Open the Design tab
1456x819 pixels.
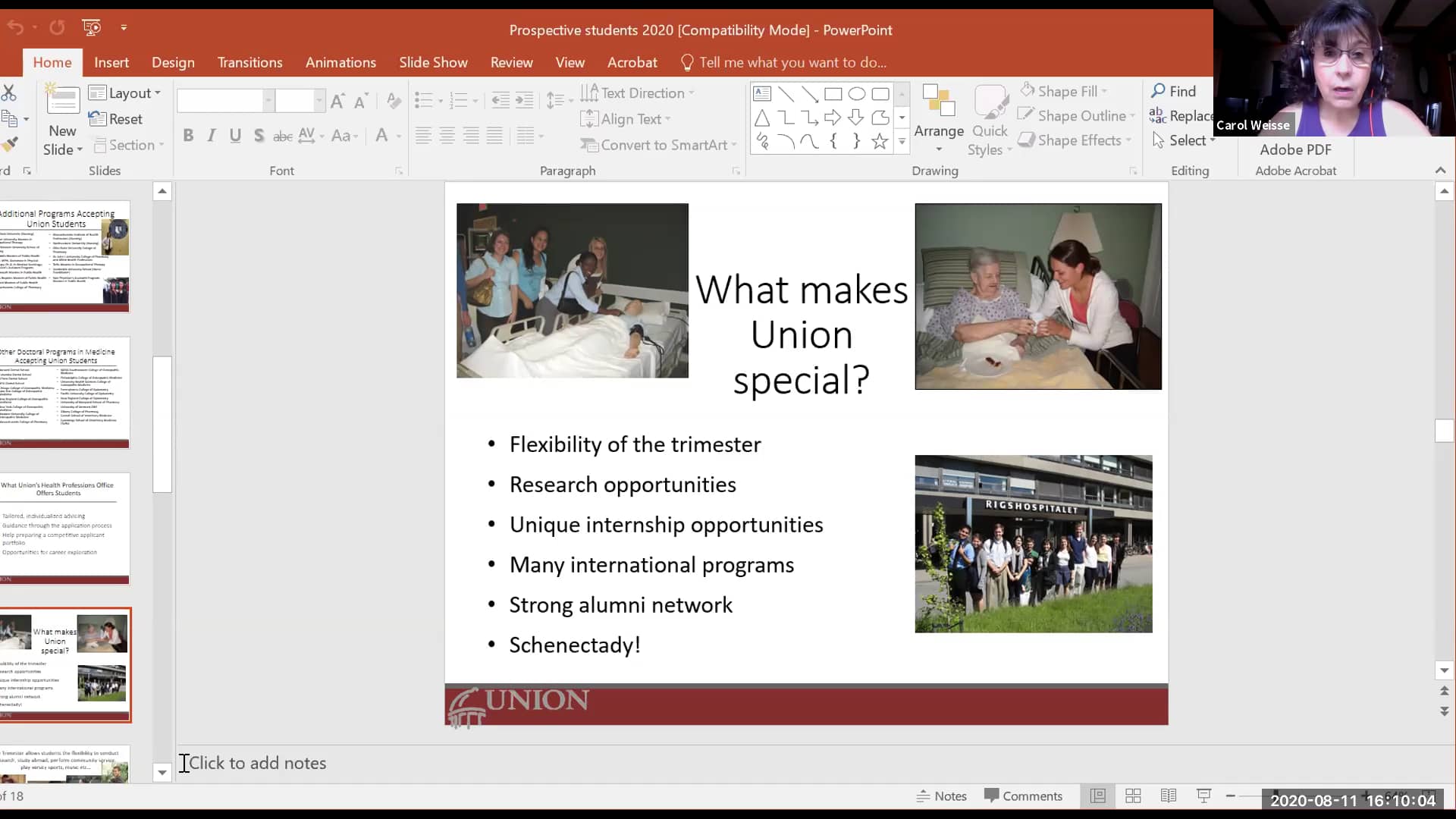(173, 62)
